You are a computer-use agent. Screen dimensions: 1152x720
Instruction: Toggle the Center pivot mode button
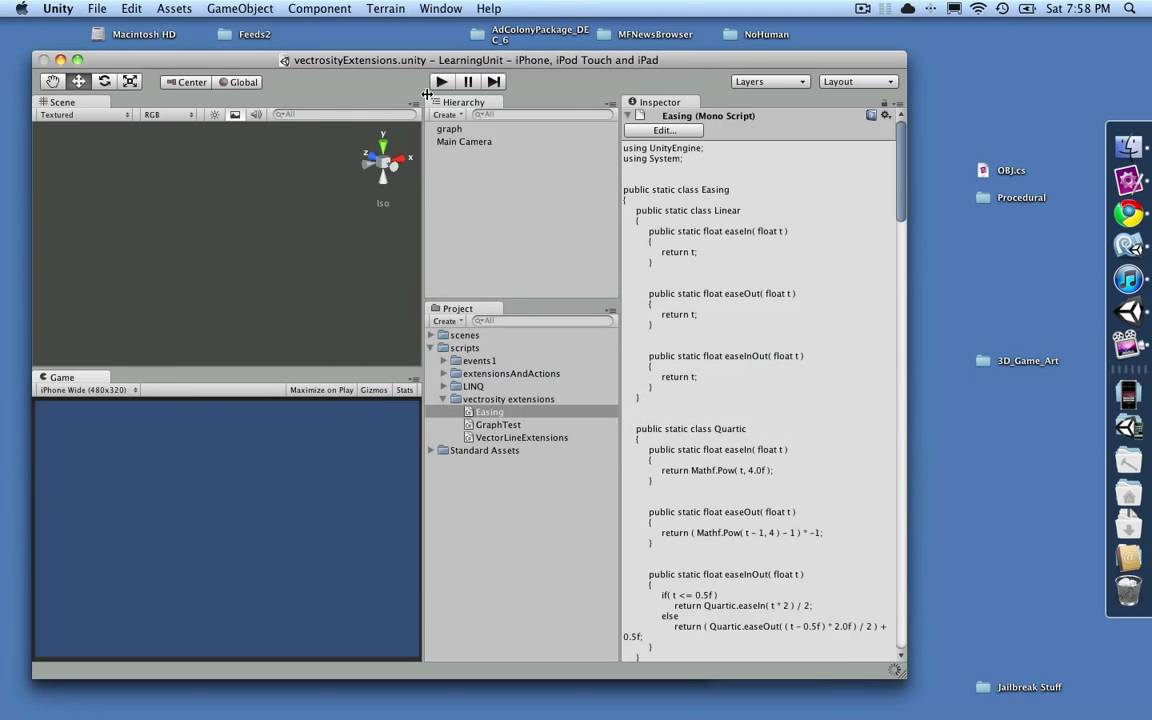tap(186, 82)
